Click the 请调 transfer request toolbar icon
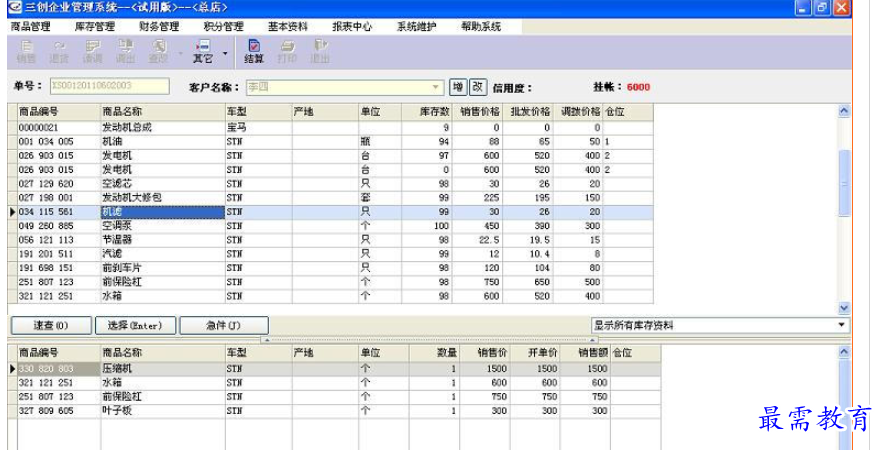Screen dimensions: 880x450 point(93,52)
